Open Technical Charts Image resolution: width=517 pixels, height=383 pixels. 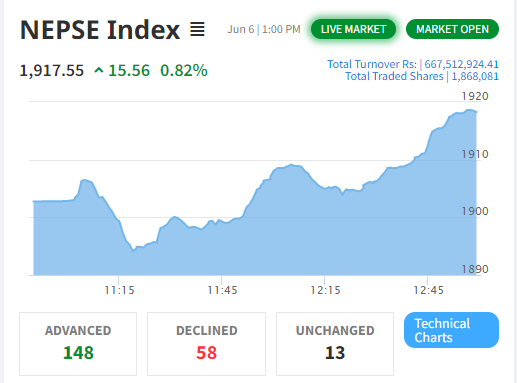451,330
